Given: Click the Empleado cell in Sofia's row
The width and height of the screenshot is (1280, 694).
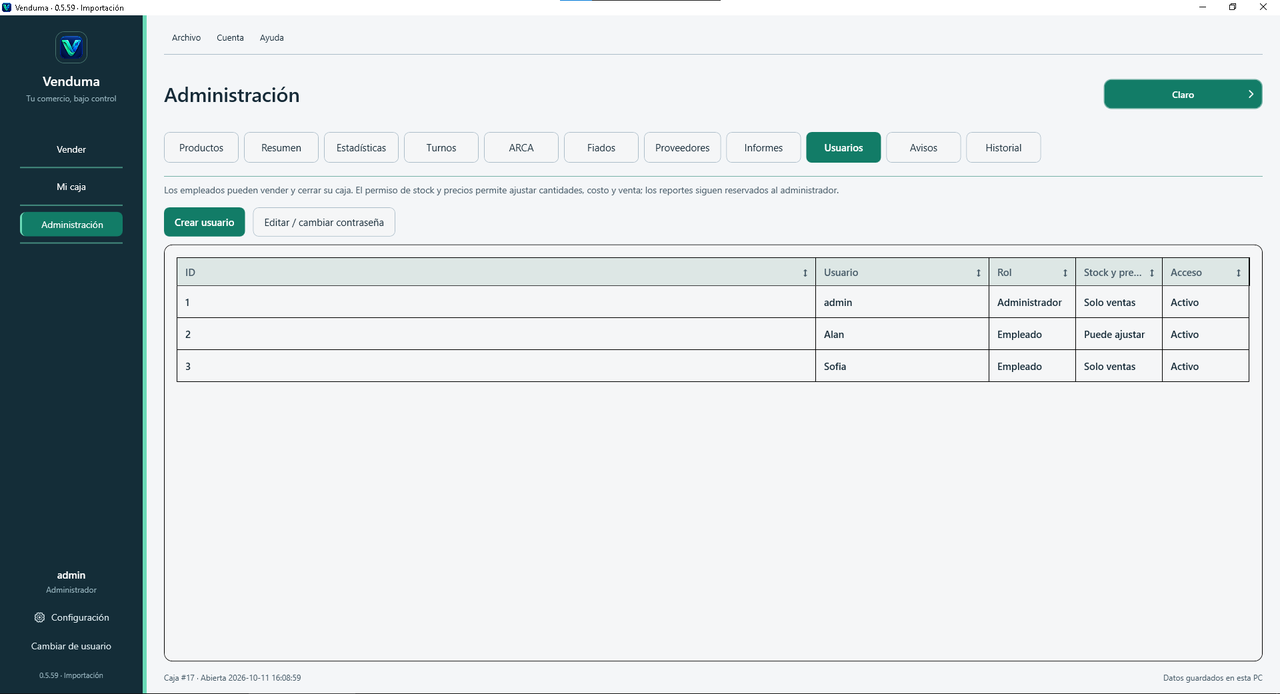Looking at the screenshot, I should 1032,366.
